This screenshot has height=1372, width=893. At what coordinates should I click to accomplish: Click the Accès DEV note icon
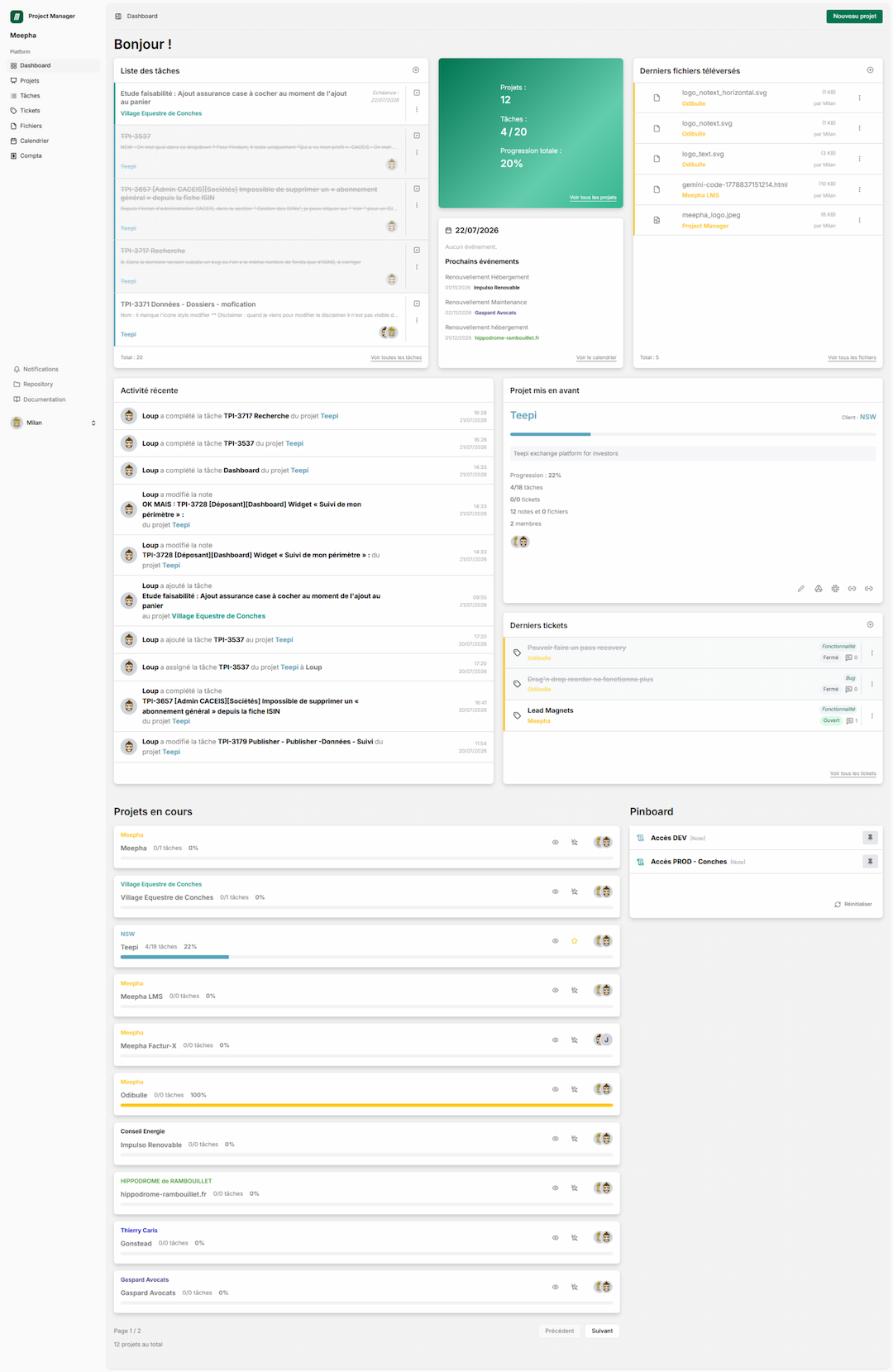pyautogui.click(x=641, y=838)
